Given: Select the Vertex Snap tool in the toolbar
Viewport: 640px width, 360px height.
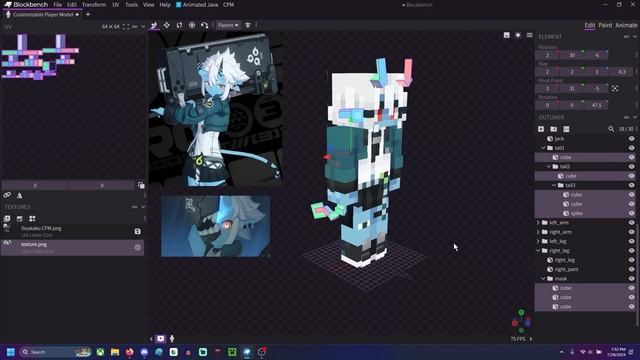Looking at the screenshot, I should click(204, 25).
